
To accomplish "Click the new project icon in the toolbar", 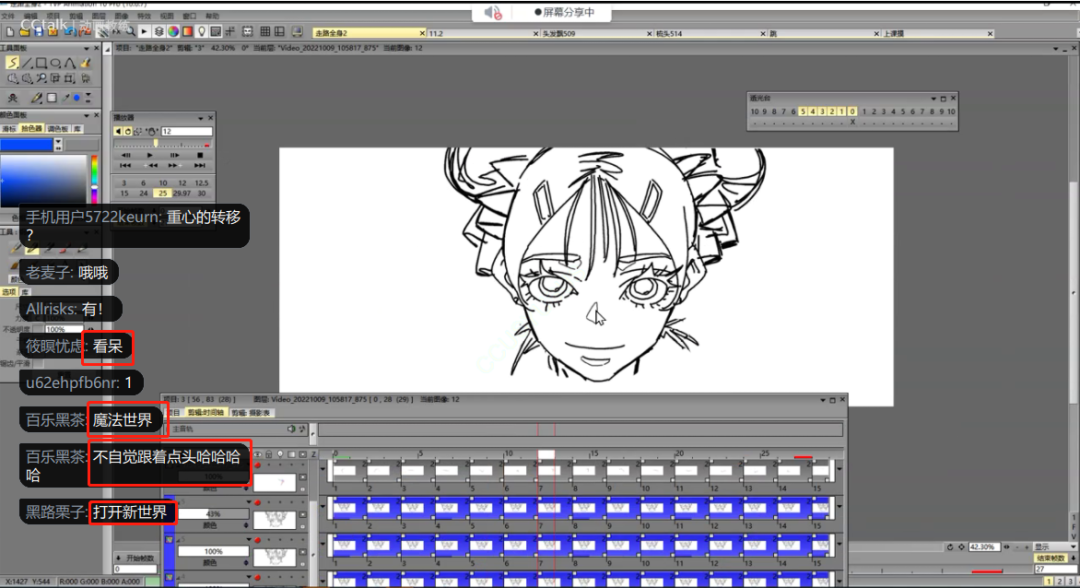I will [x=10, y=32].
